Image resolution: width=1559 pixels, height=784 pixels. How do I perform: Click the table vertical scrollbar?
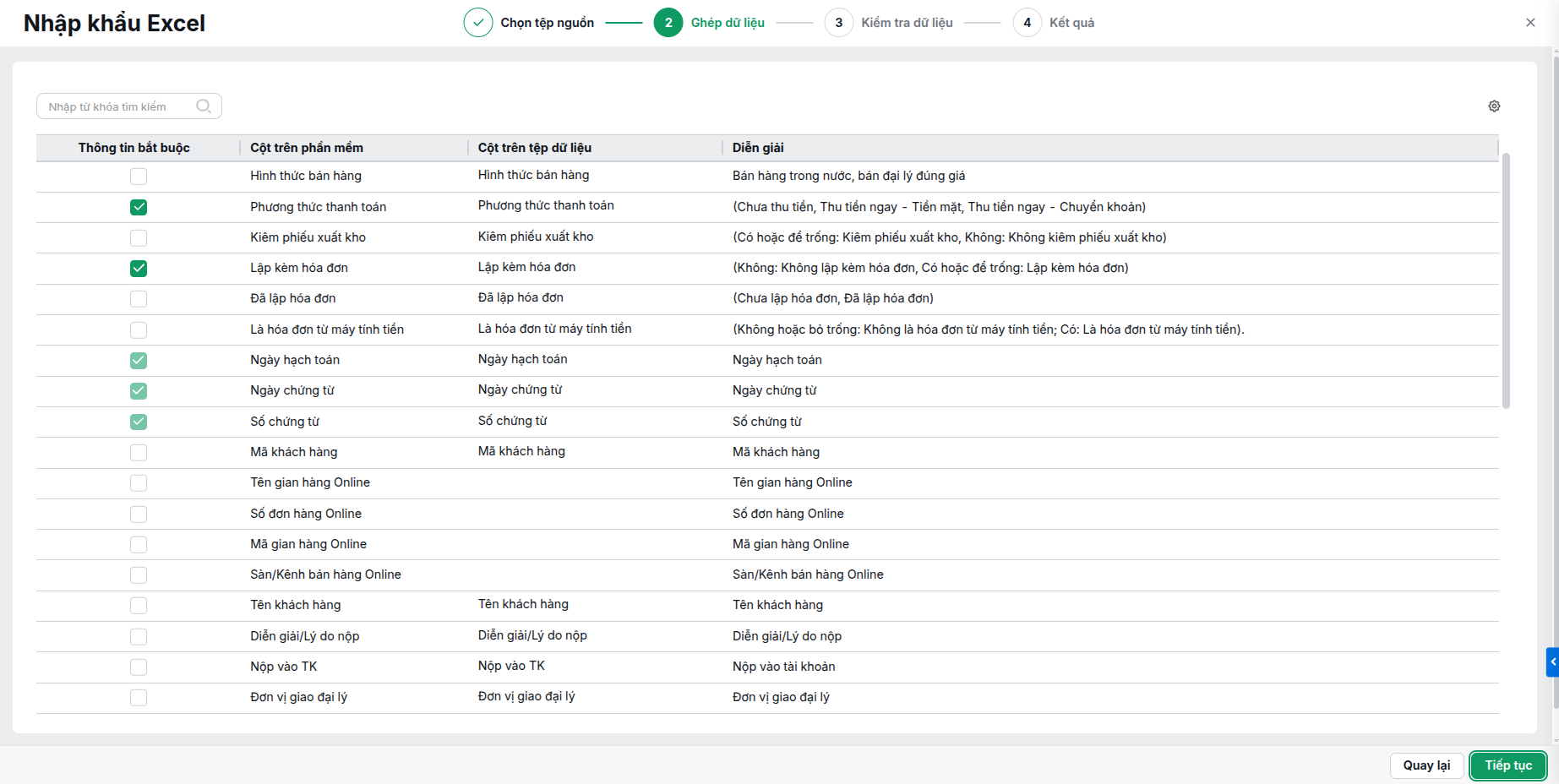point(1506,280)
